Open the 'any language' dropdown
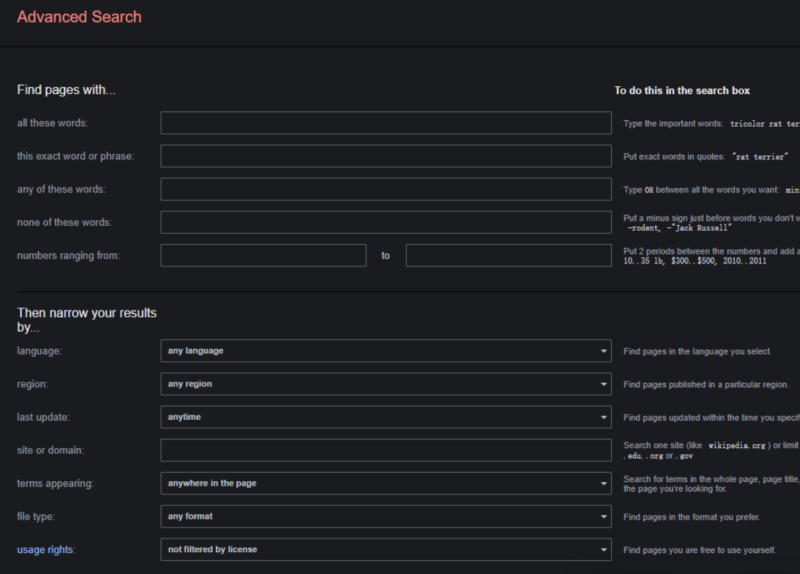The image size is (800, 574). coord(385,351)
